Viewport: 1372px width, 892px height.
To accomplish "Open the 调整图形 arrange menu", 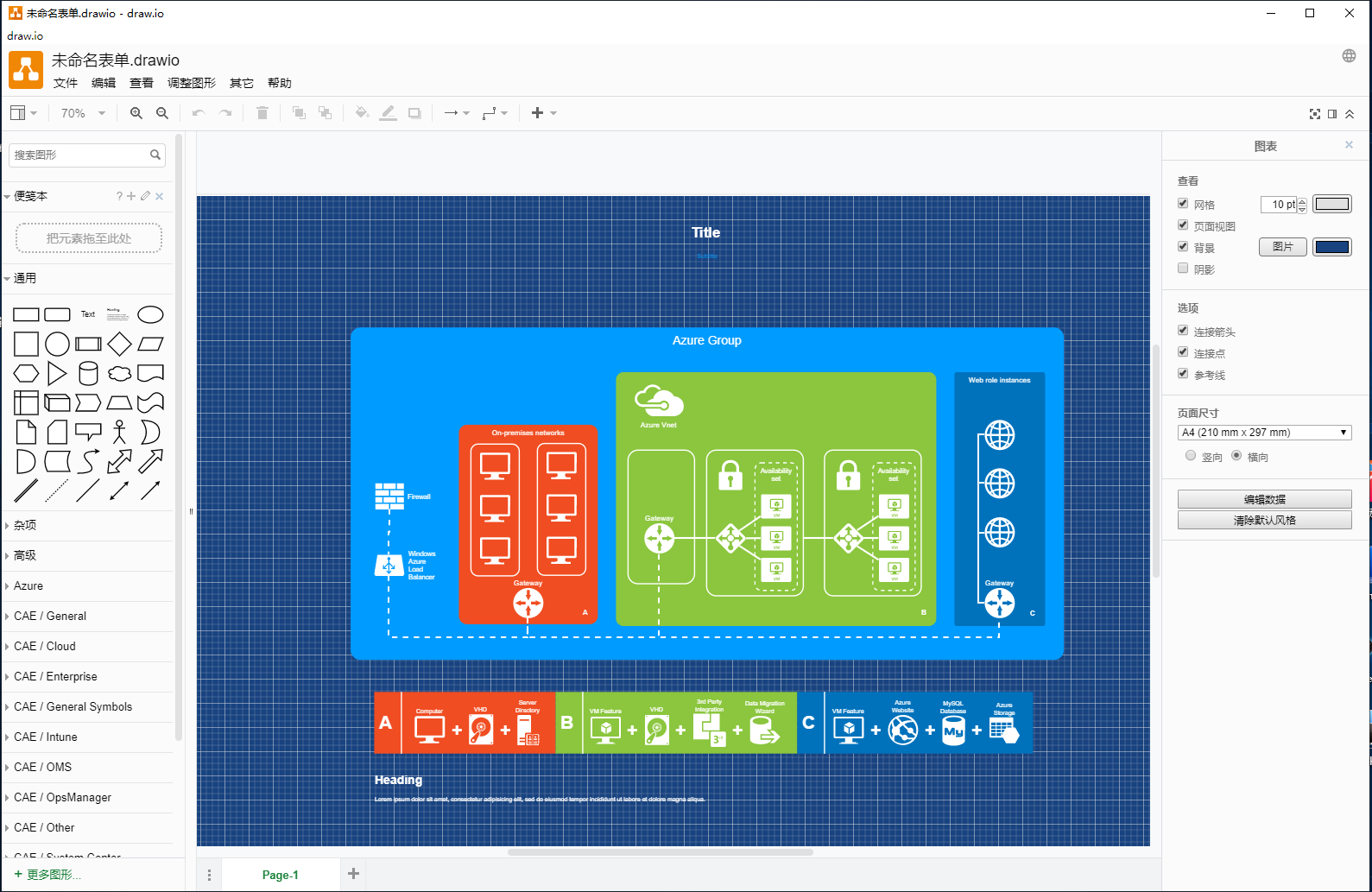I will point(192,83).
